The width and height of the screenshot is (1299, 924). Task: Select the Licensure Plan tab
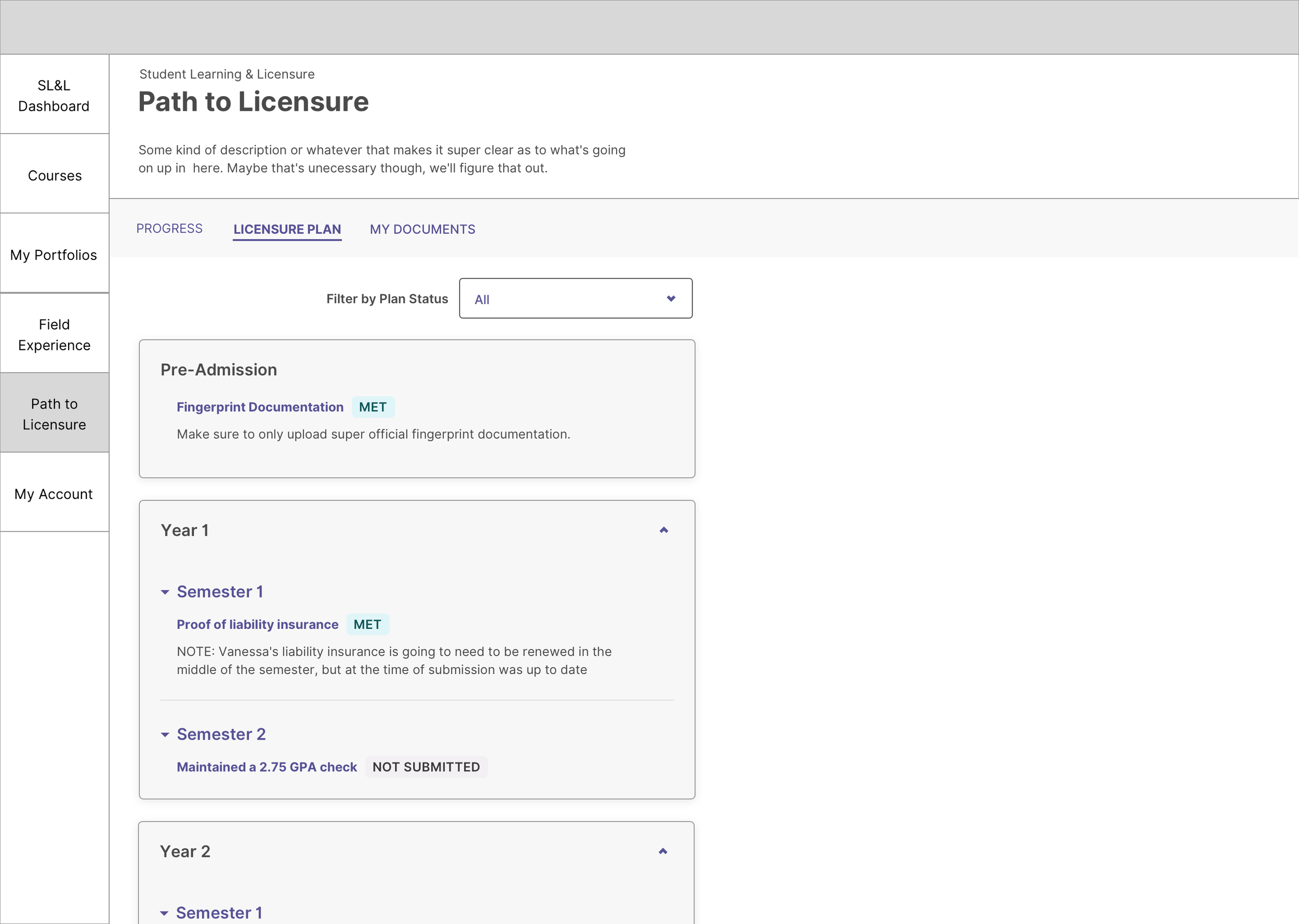click(287, 229)
